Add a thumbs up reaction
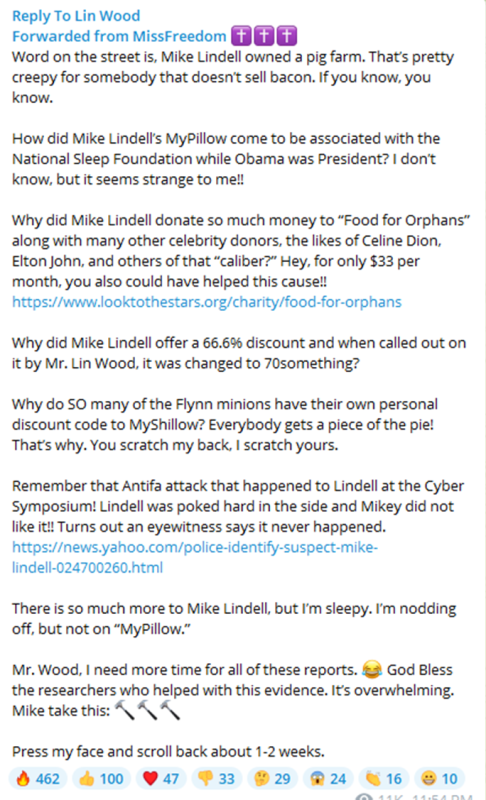The height and width of the screenshot is (800, 486). (101, 779)
